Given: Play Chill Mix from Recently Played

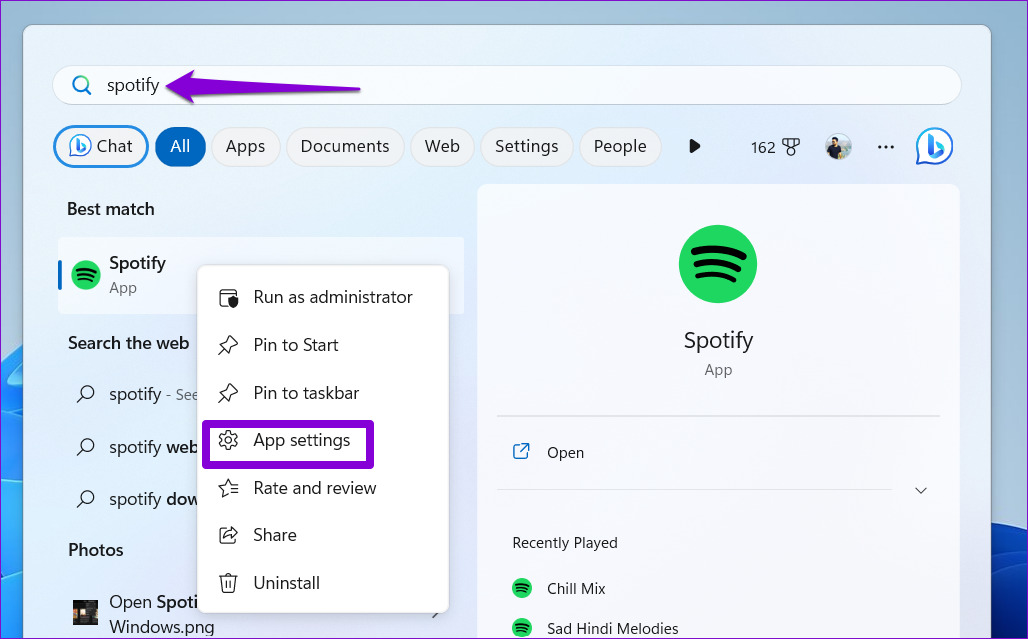Looking at the screenshot, I should click(576, 589).
